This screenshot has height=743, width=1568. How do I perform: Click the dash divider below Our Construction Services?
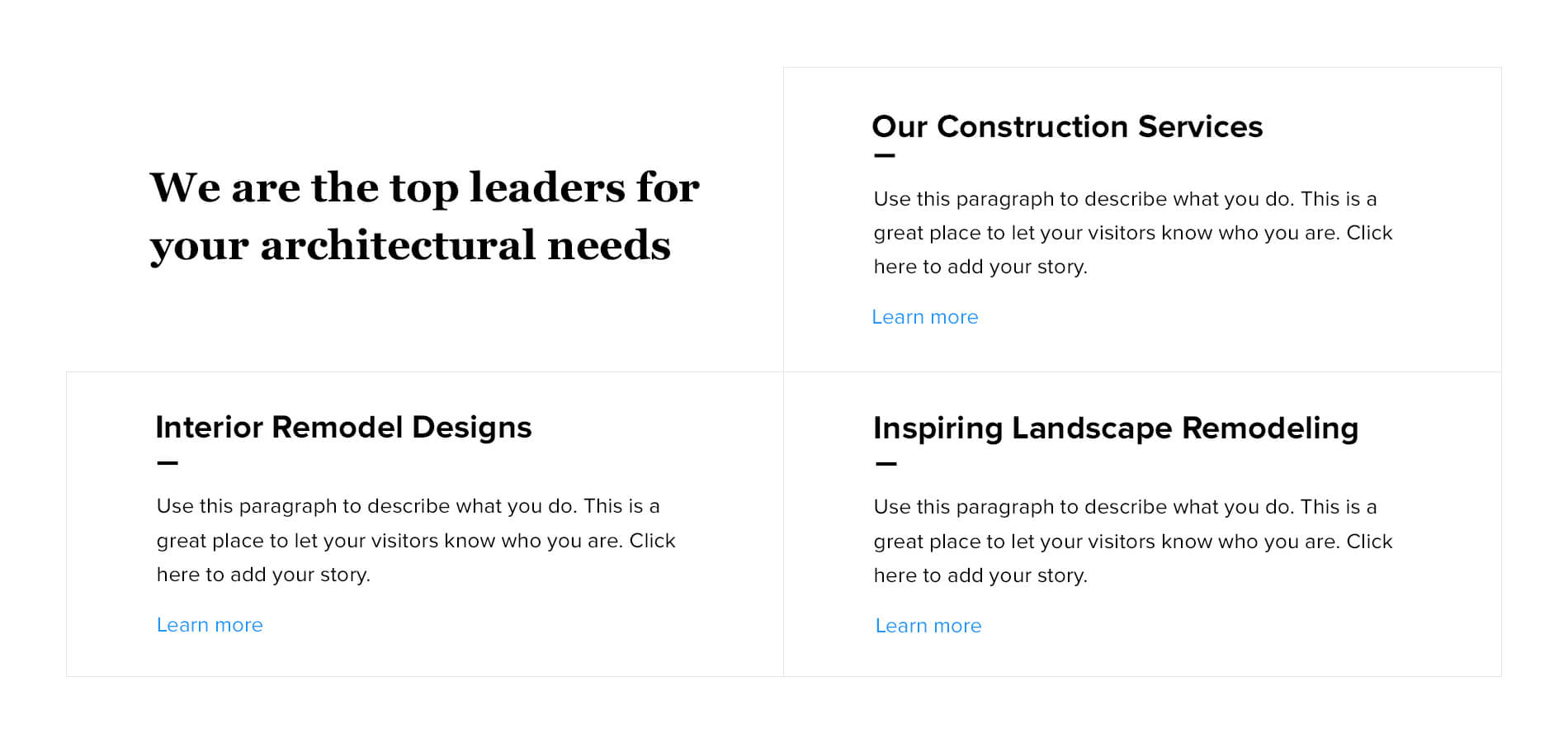pyautogui.click(x=884, y=155)
